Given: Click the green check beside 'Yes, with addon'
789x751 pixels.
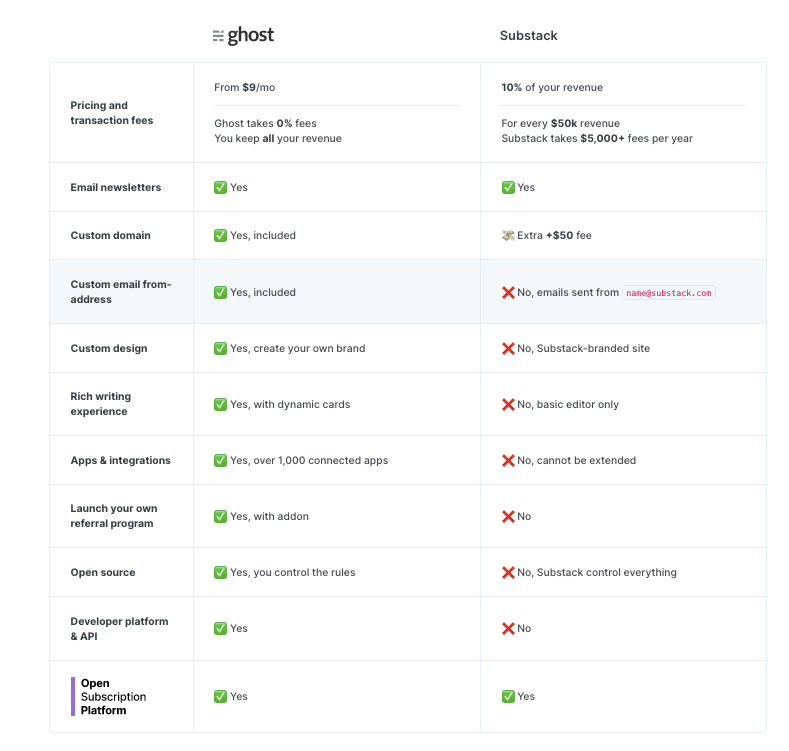Looking at the screenshot, I should (220, 516).
